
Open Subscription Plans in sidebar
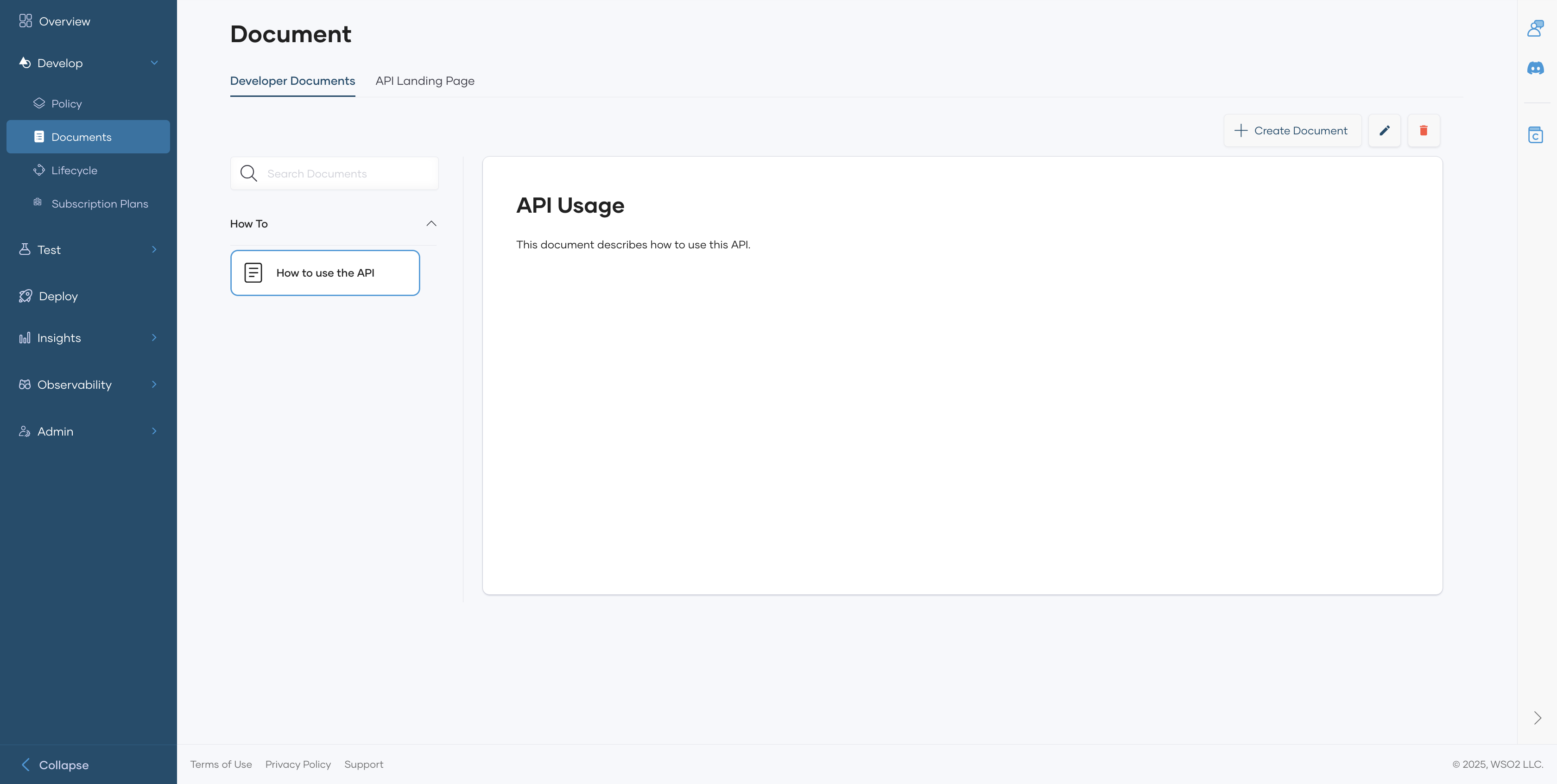click(99, 204)
